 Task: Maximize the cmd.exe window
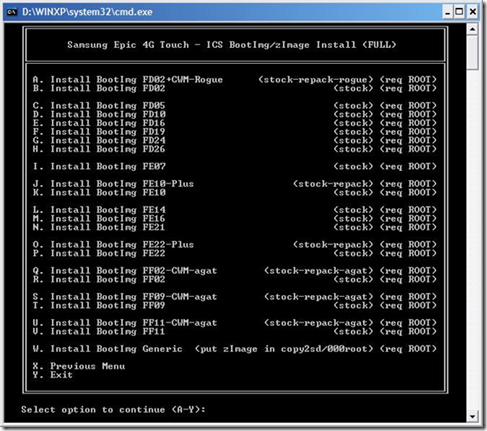(460, 12)
